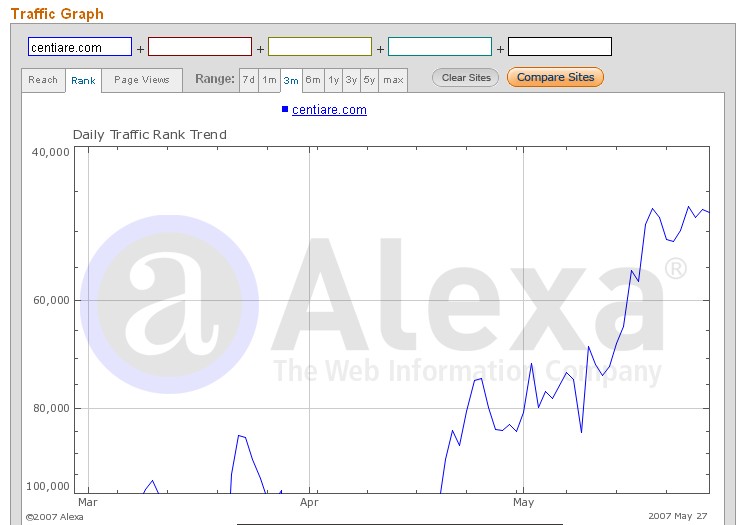This screenshot has height=525, width=746.
Task: Click the 60,000 y-axis label
Action: [x=51, y=300]
